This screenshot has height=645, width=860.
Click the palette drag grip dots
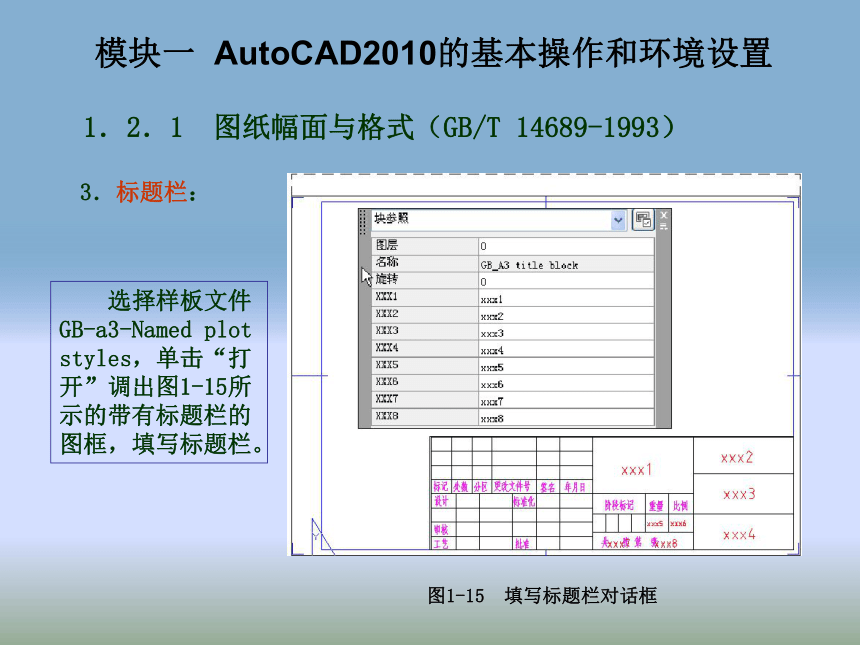tap(363, 222)
